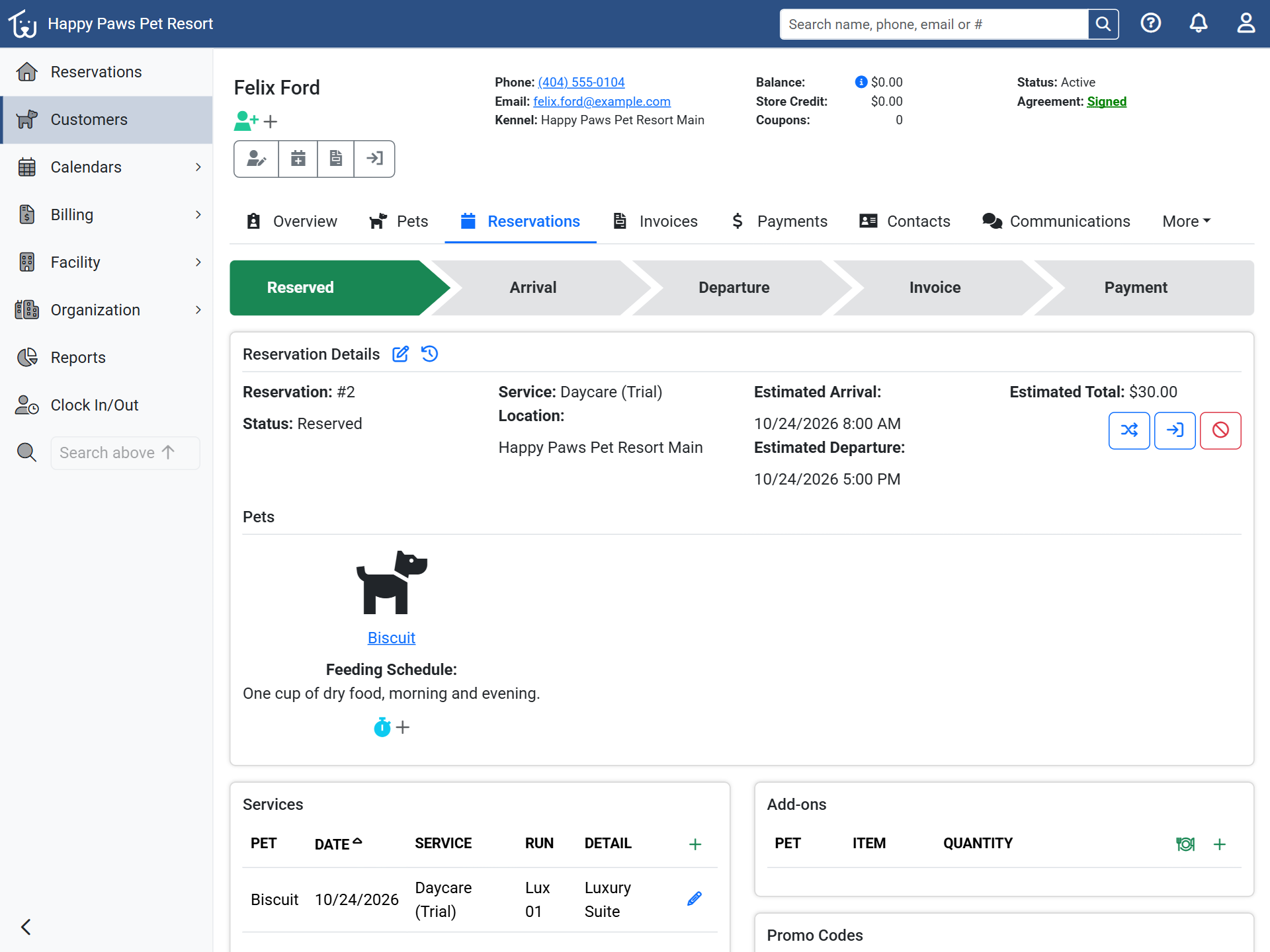This screenshot has height=952, width=1270.
Task: Open the help question mark icon
Action: (1151, 24)
